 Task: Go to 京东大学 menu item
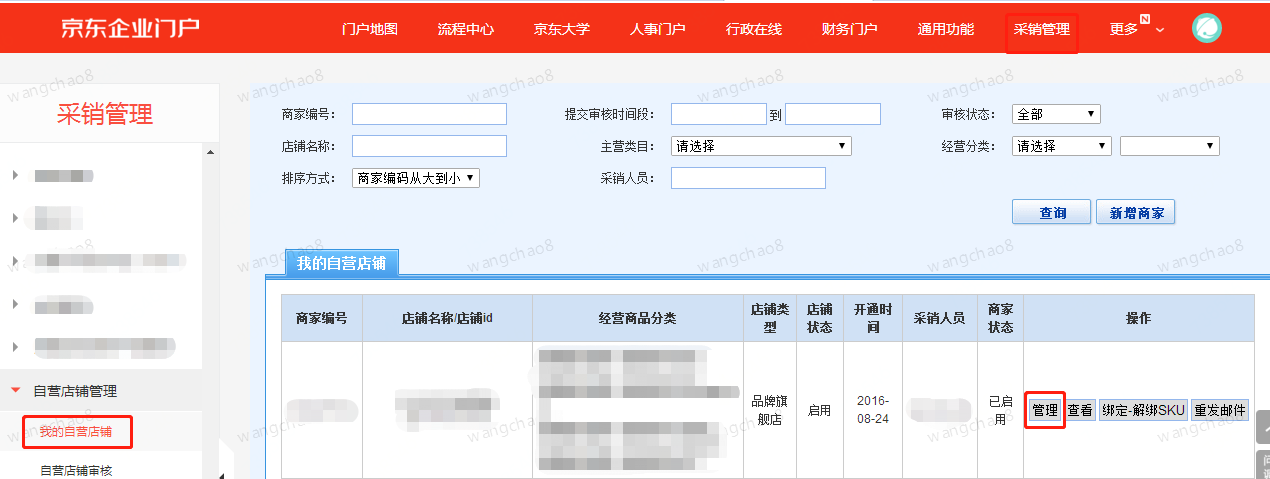click(561, 29)
